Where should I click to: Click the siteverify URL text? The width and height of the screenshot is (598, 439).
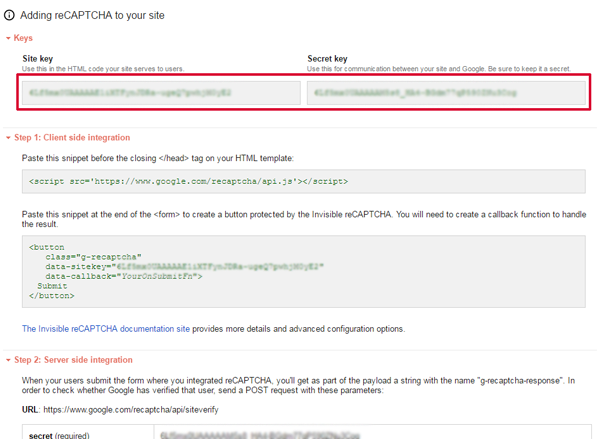[131, 410]
